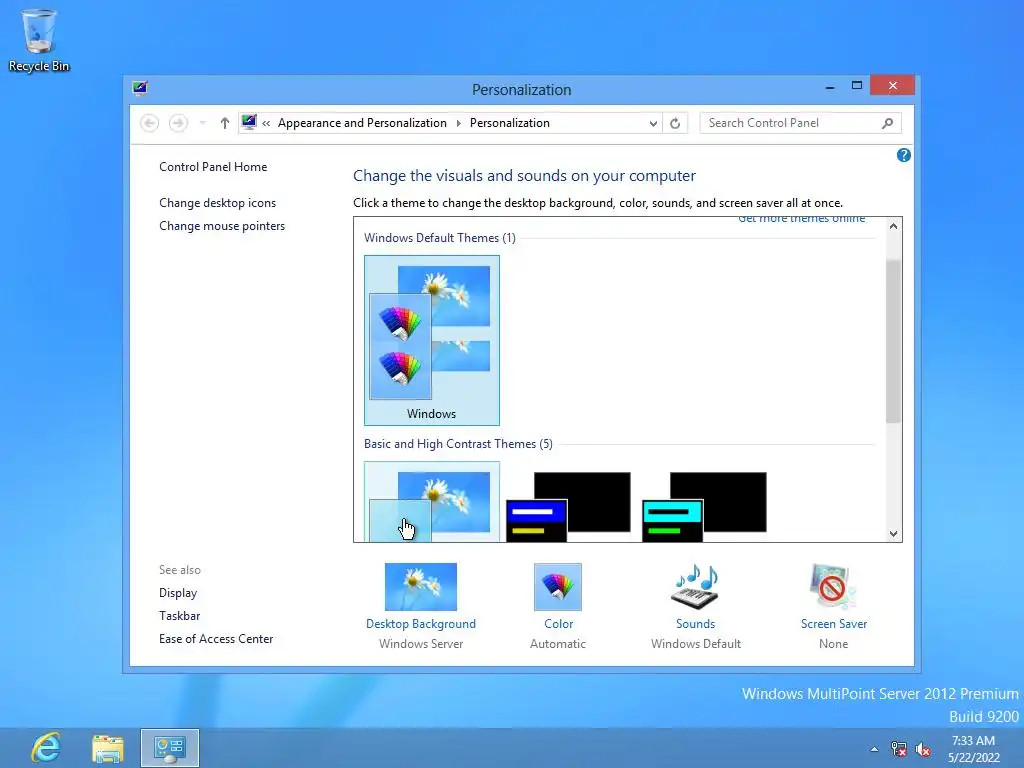Select the first basic theme with daisy
The image size is (1024, 768).
pyautogui.click(x=432, y=502)
